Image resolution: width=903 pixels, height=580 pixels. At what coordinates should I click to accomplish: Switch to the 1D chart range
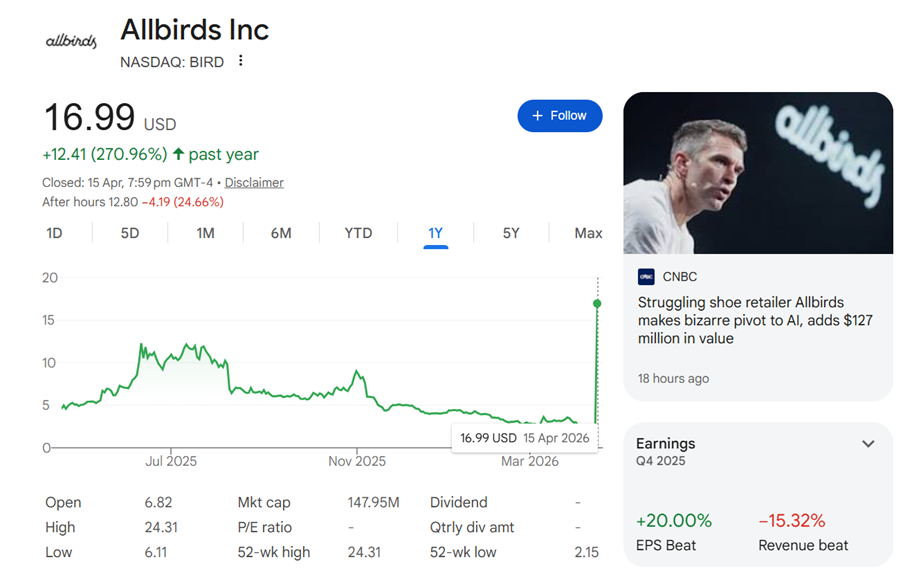click(x=54, y=233)
